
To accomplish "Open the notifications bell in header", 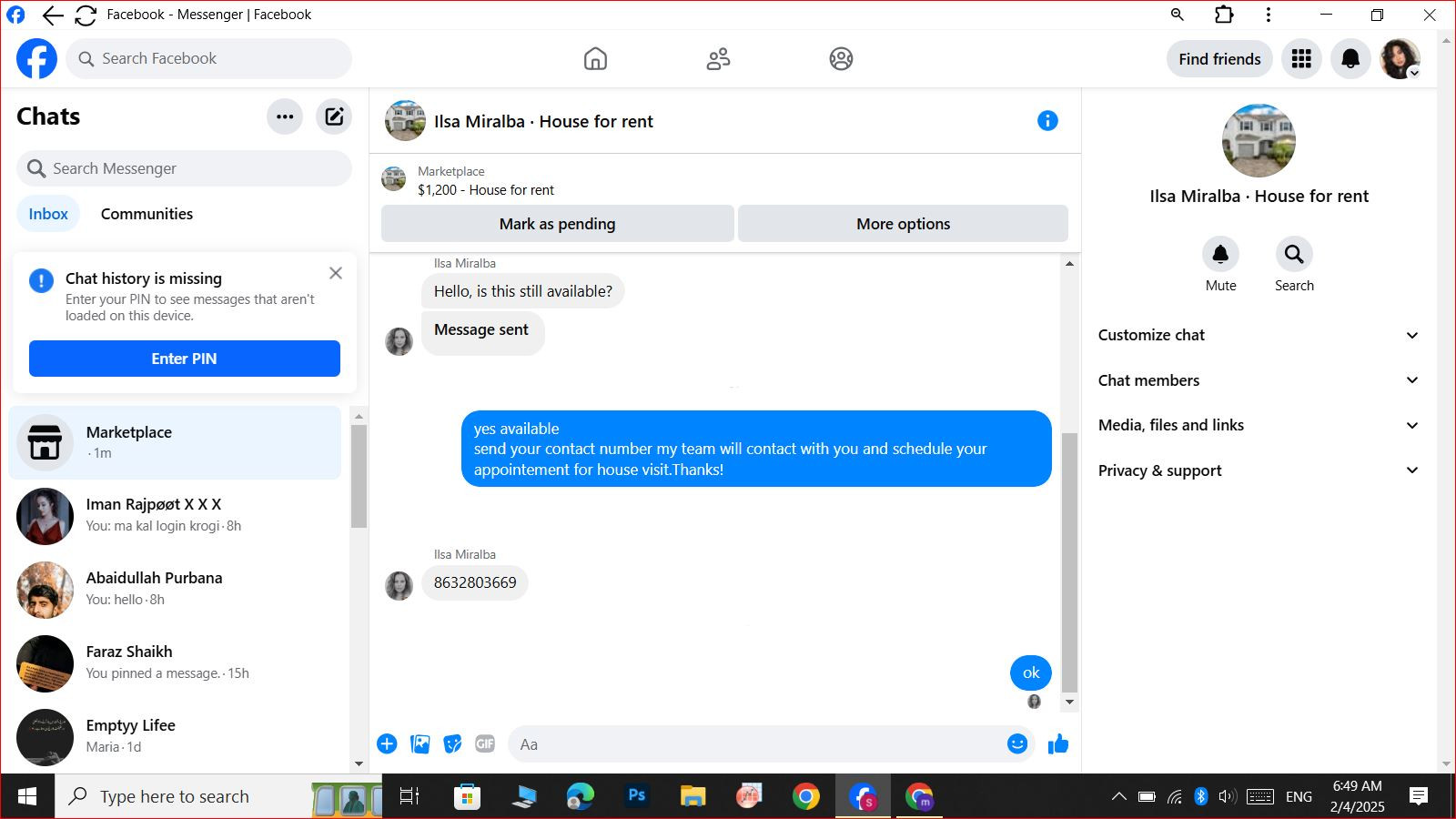I will point(1350,59).
